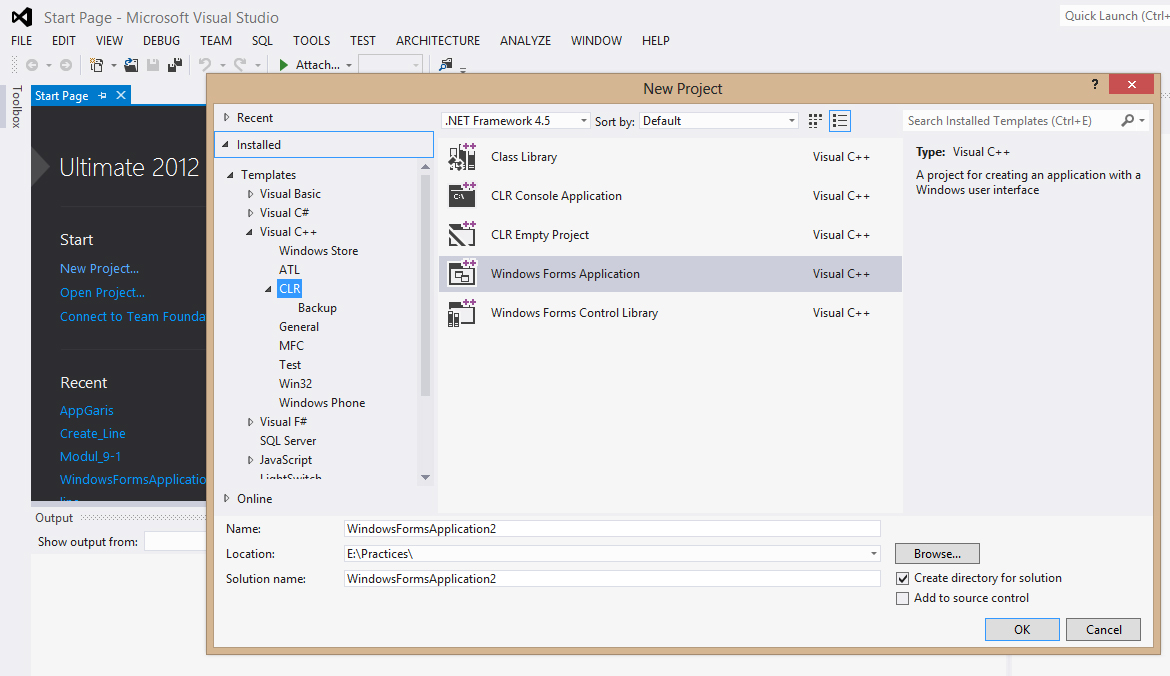Uncheck Create directory for solution

[x=902, y=578]
